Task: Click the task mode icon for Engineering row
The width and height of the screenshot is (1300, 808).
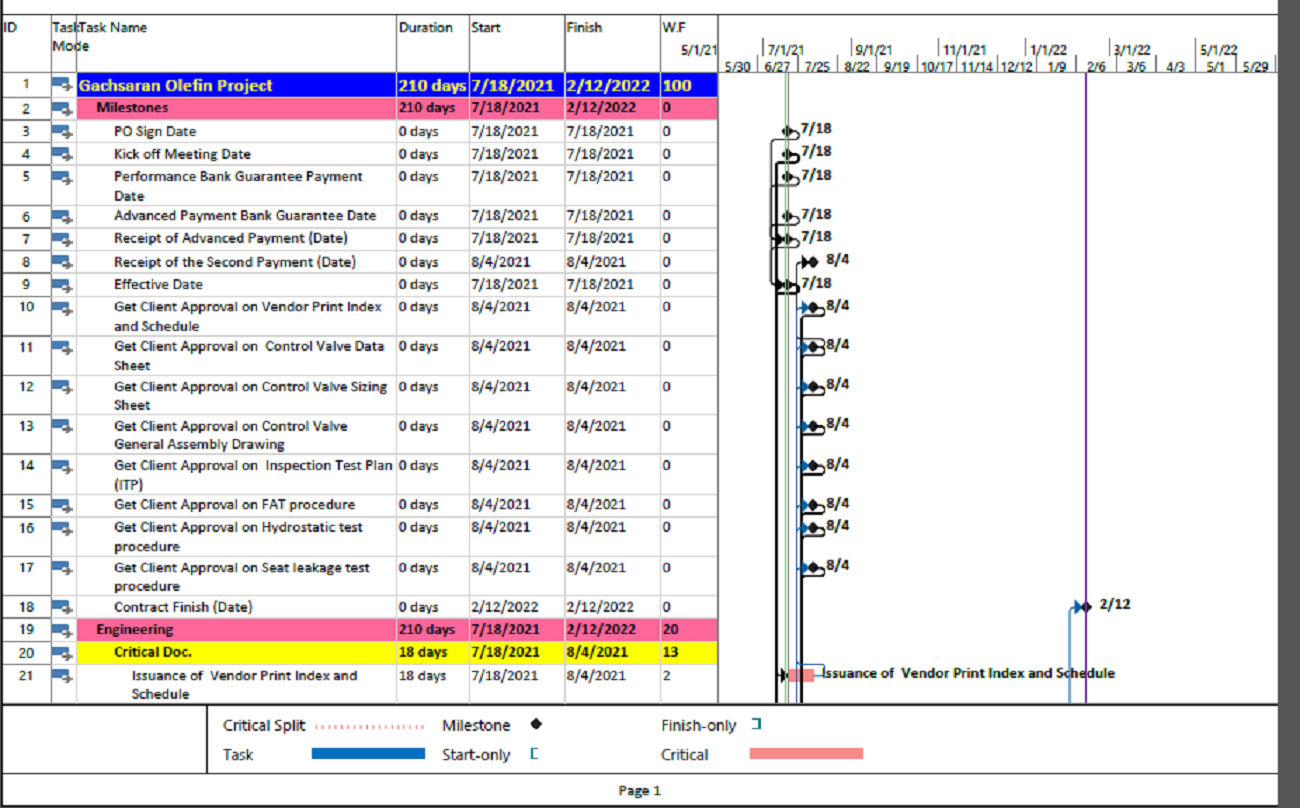Action: tap(63, 629)
